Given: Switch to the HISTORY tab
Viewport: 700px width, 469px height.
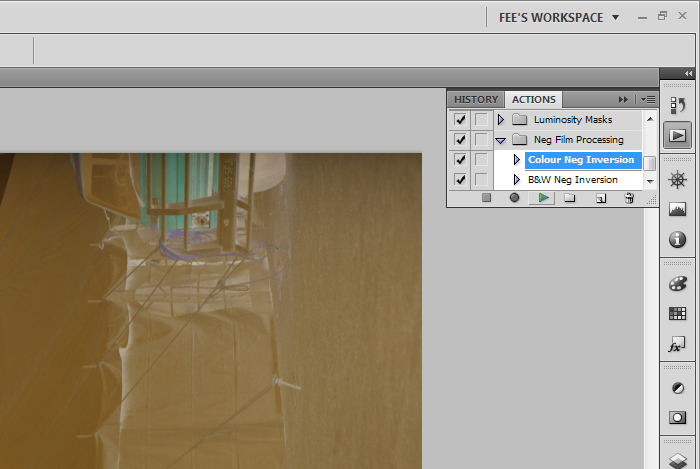Looking at the screenshot, I should click(476, 100).
